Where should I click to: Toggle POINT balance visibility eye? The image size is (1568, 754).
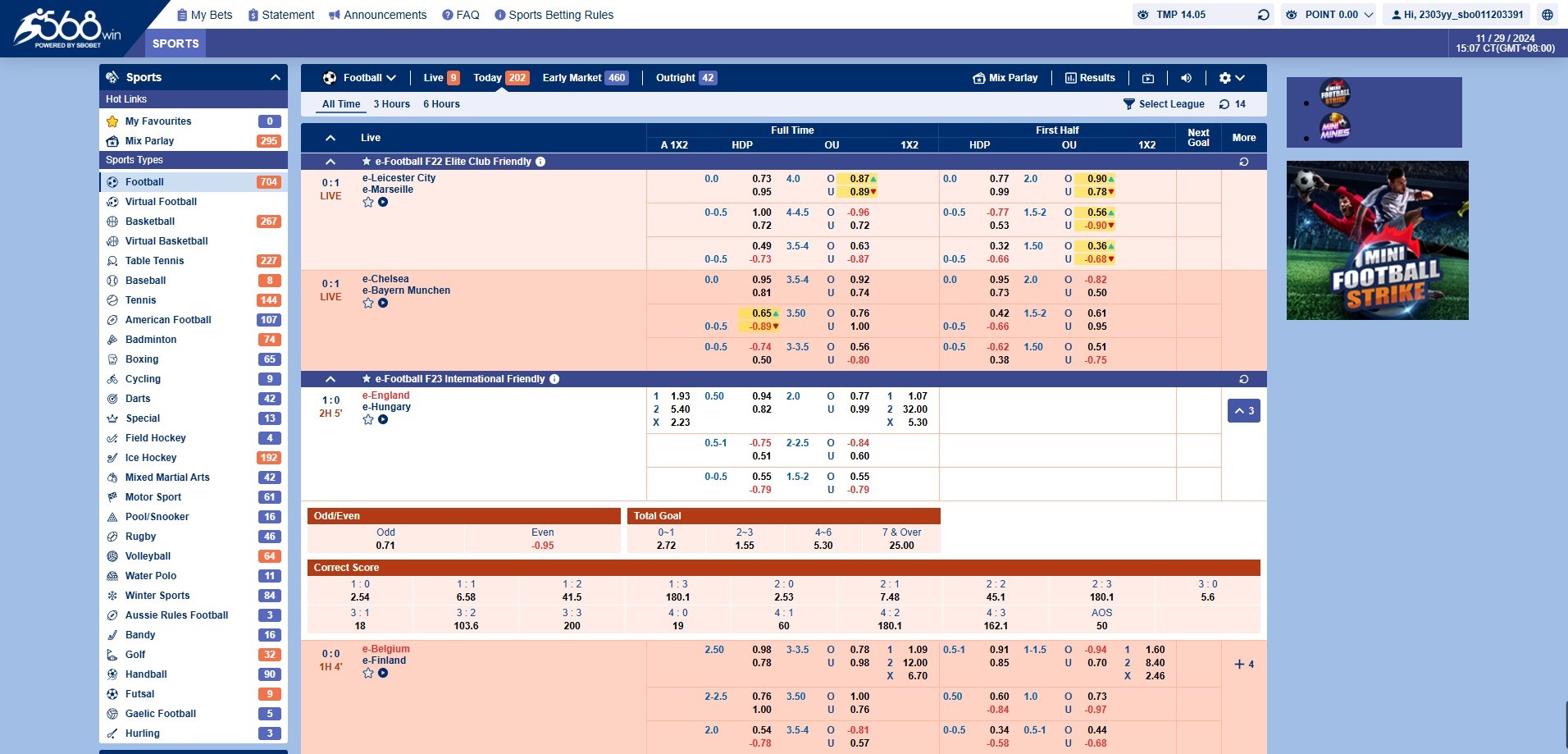pos(1292,15)
